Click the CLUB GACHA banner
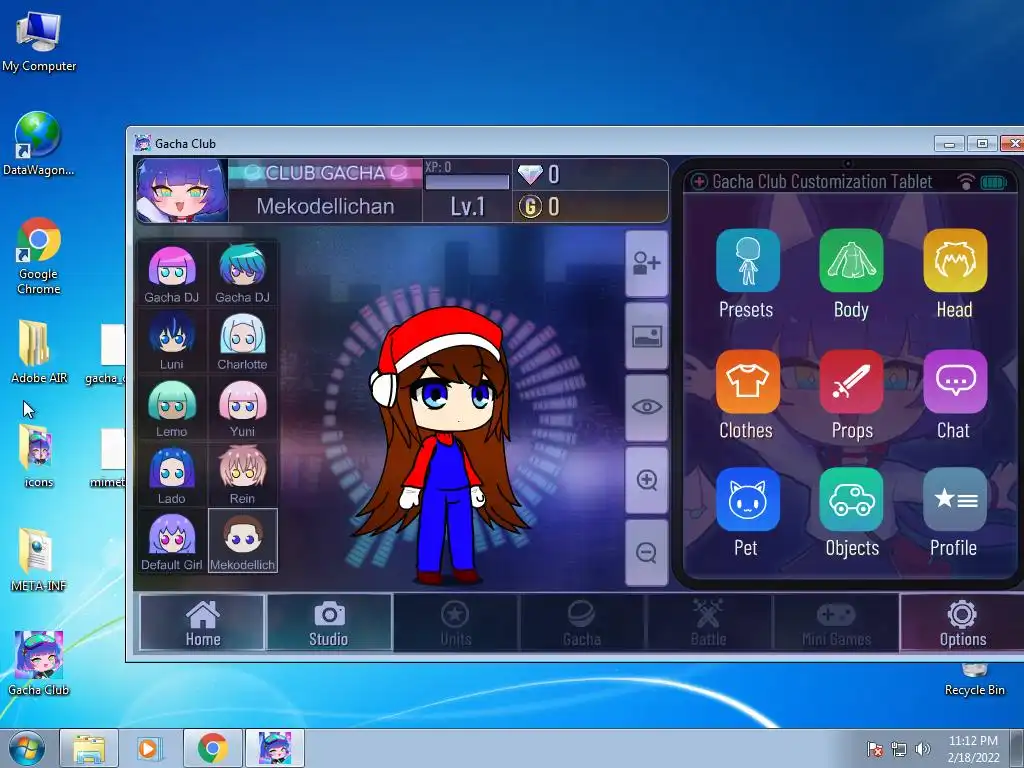Image resolution: width=1024 pixels, height=768 pixels. click(x=325, y=173)
